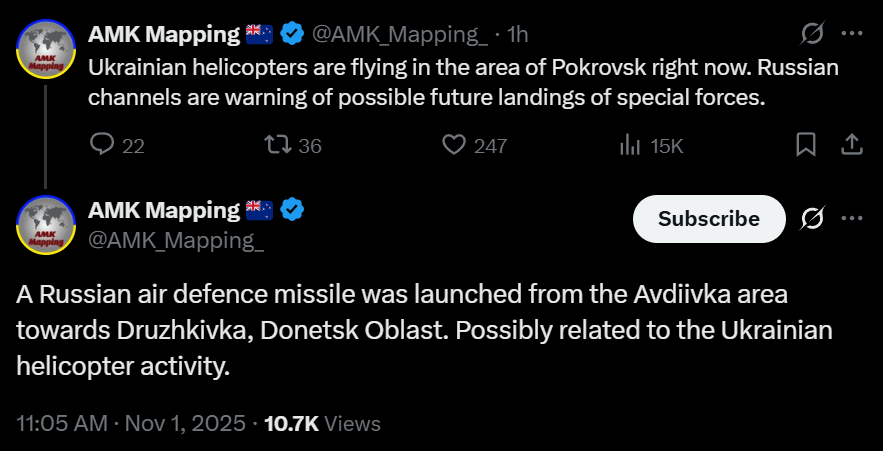
Task: Subscribe to AMK Mapping
Action: [x=709, y=218]
